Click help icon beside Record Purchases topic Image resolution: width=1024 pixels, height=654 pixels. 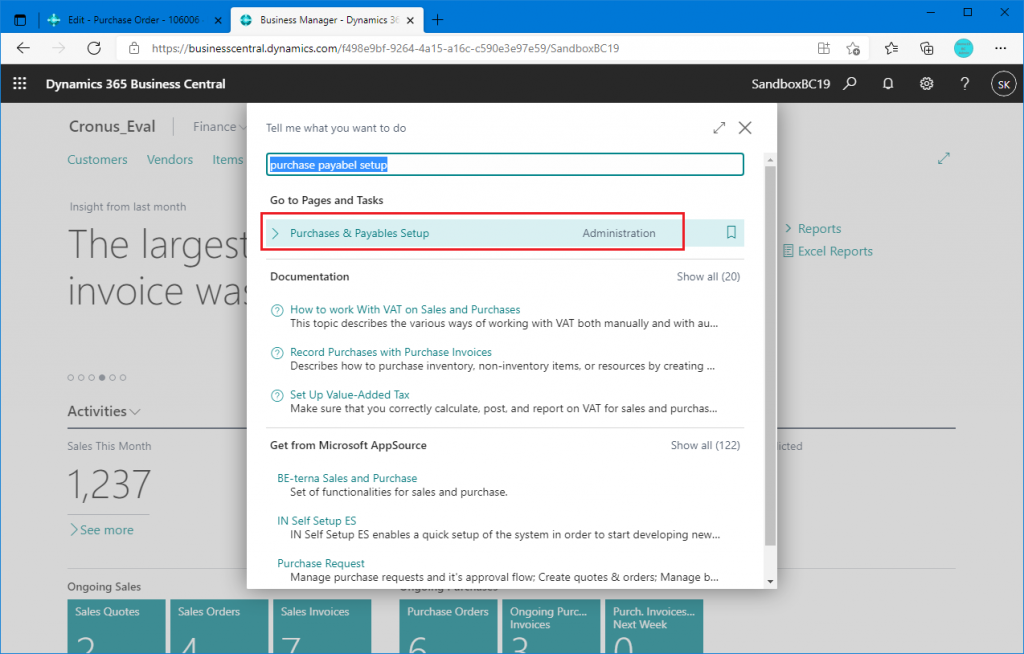(x=277, y=353)
